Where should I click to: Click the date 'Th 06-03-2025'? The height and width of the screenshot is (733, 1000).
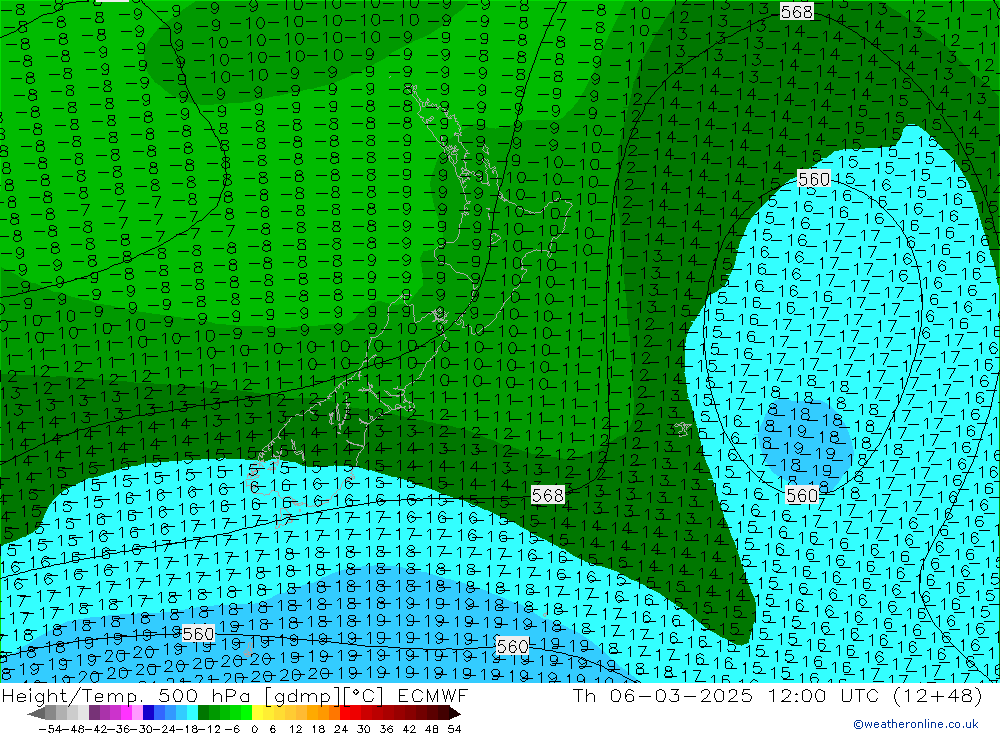coord(663,695)
